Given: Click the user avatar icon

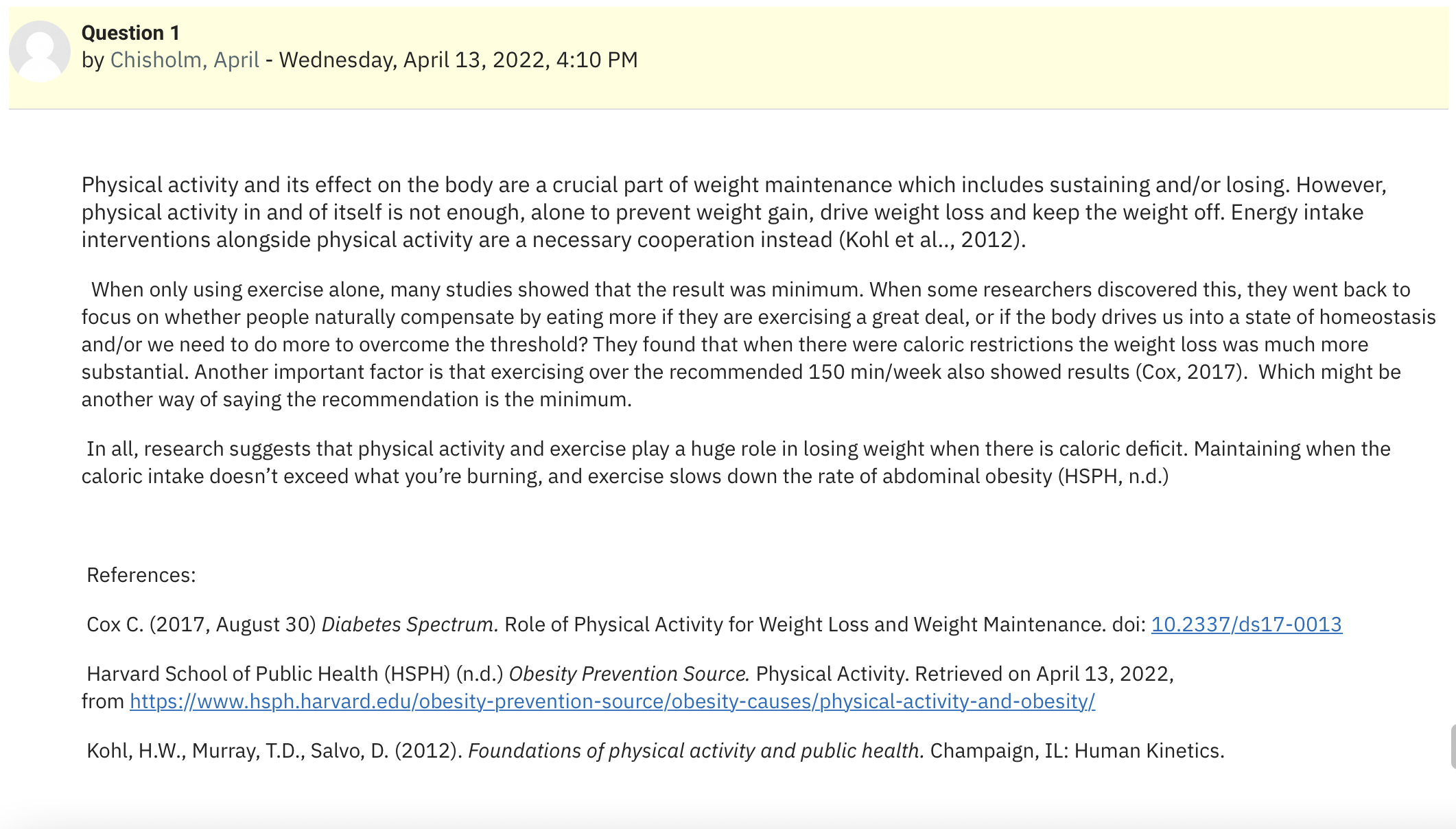Looking at the screenshot, I should 40,51.
